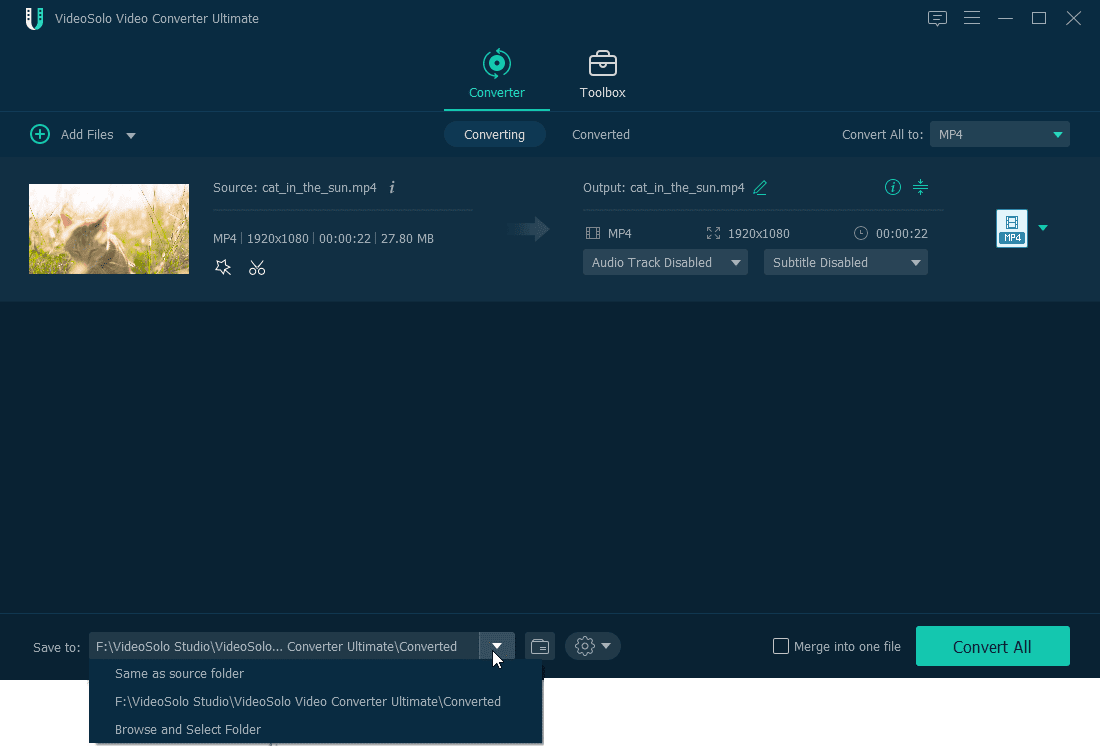Expand the Convert All to dropdown
The width and height of the screenshot is (1100, 746).
point(1058,134)
